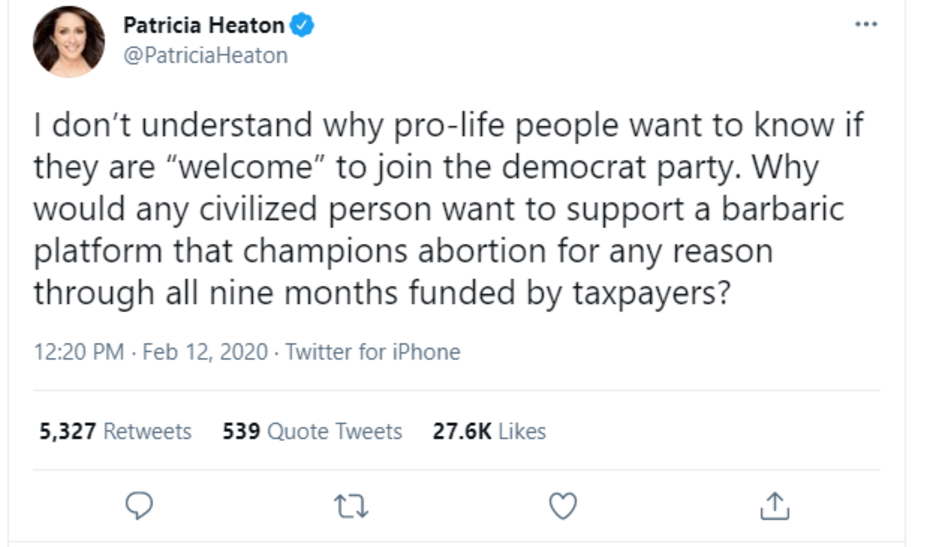
Task: Click the 12:20 PM time
Action: [x=79, y=352]
